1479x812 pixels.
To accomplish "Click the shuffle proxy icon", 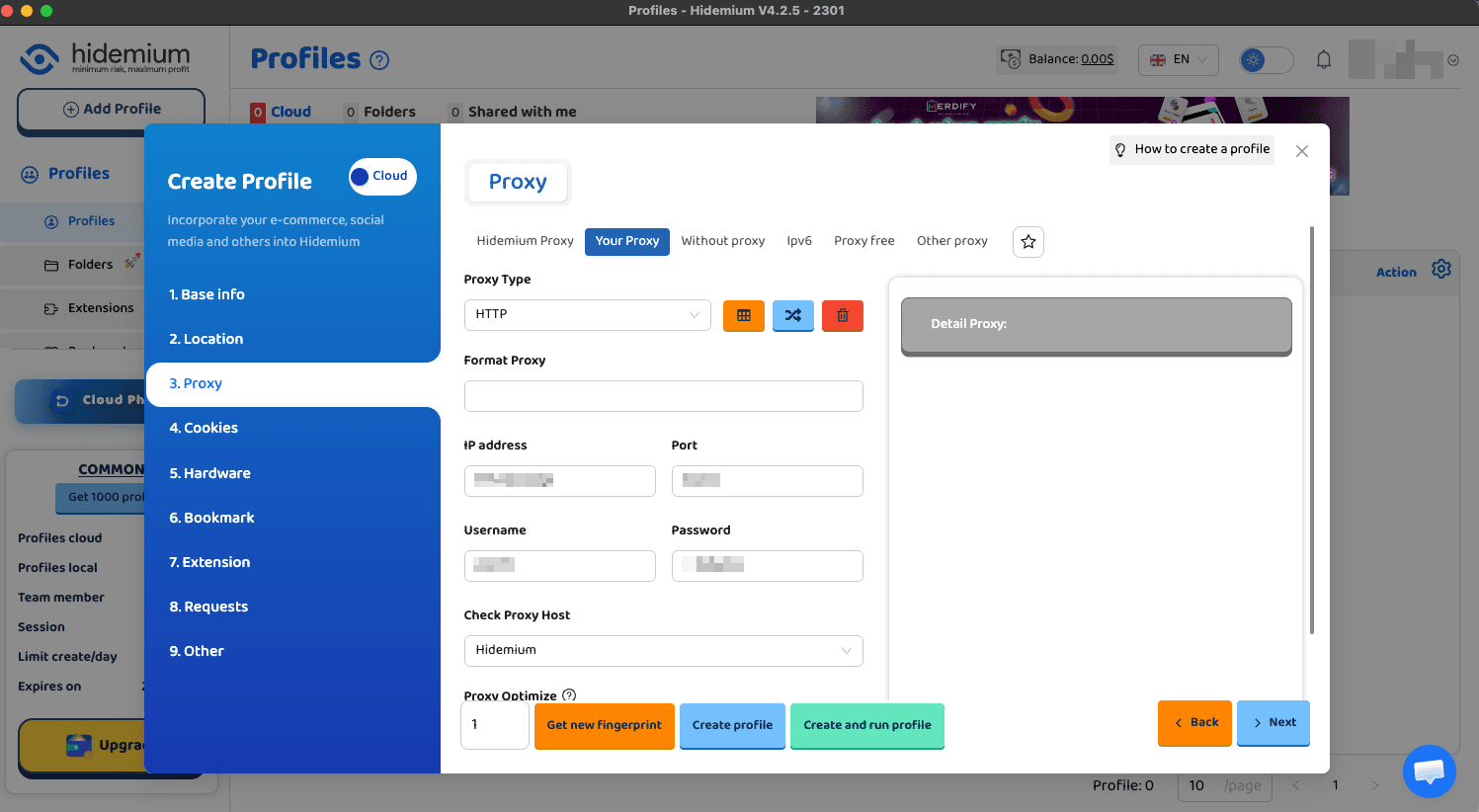I will (x=792, y=315).
